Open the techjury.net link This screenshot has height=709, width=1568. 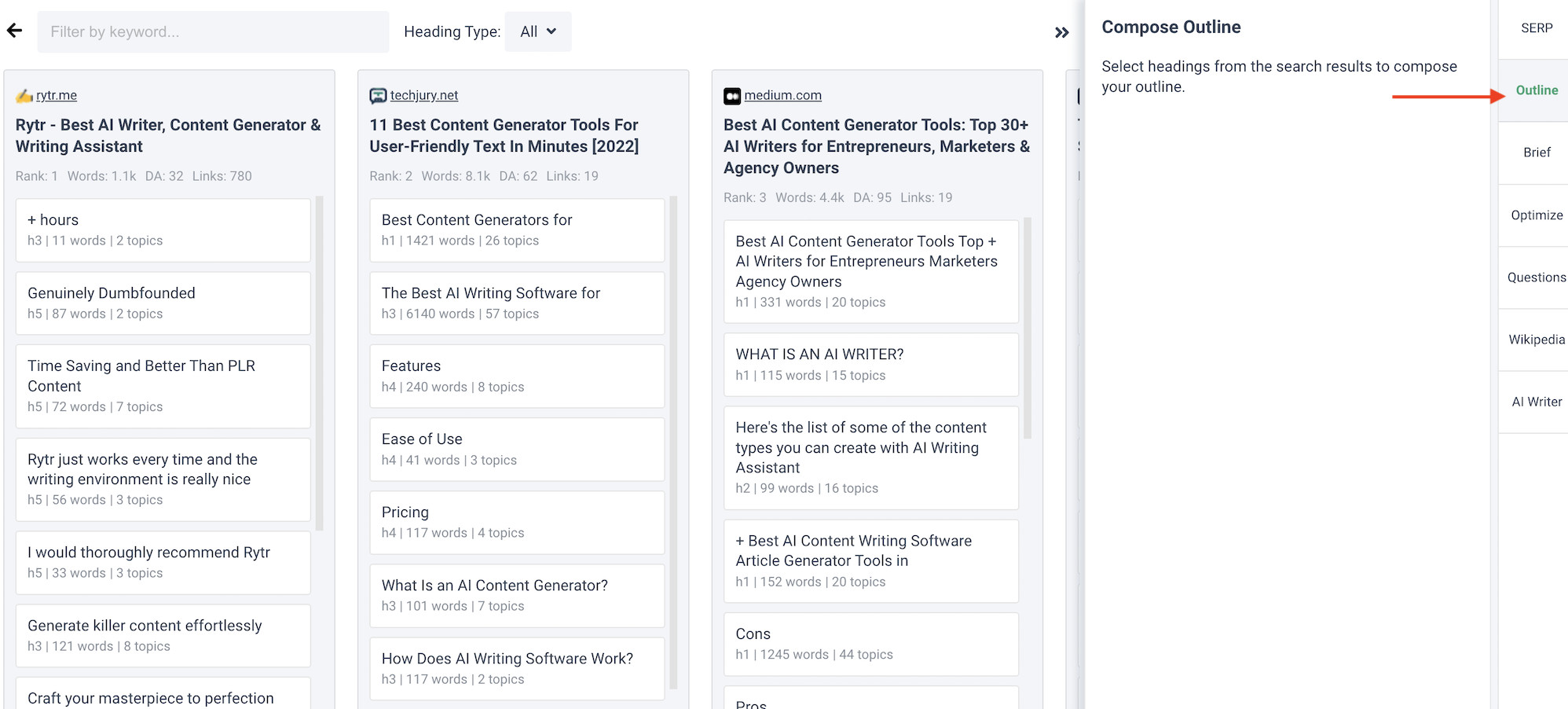424,95
